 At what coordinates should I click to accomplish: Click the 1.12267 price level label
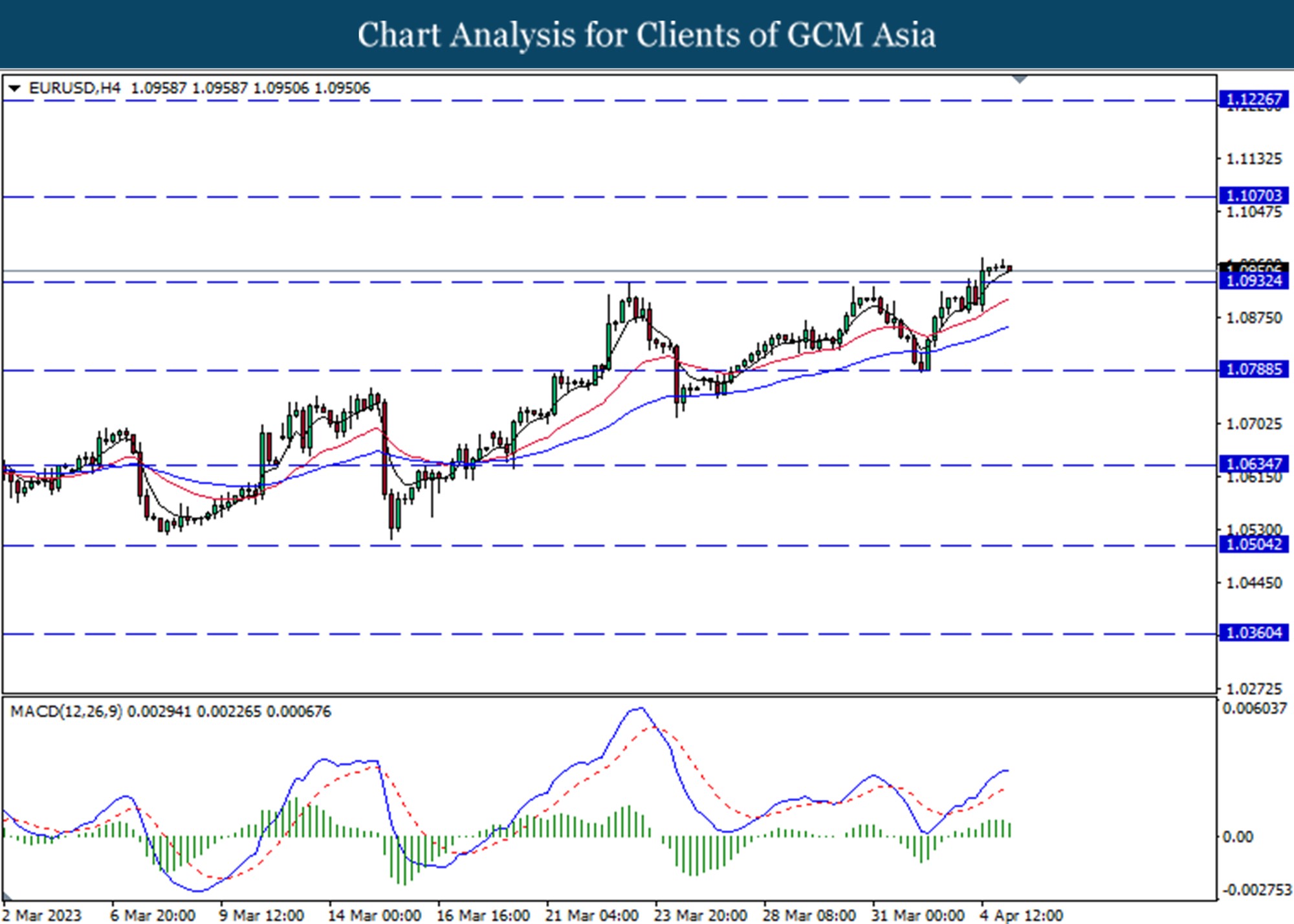pos(1253,99)
